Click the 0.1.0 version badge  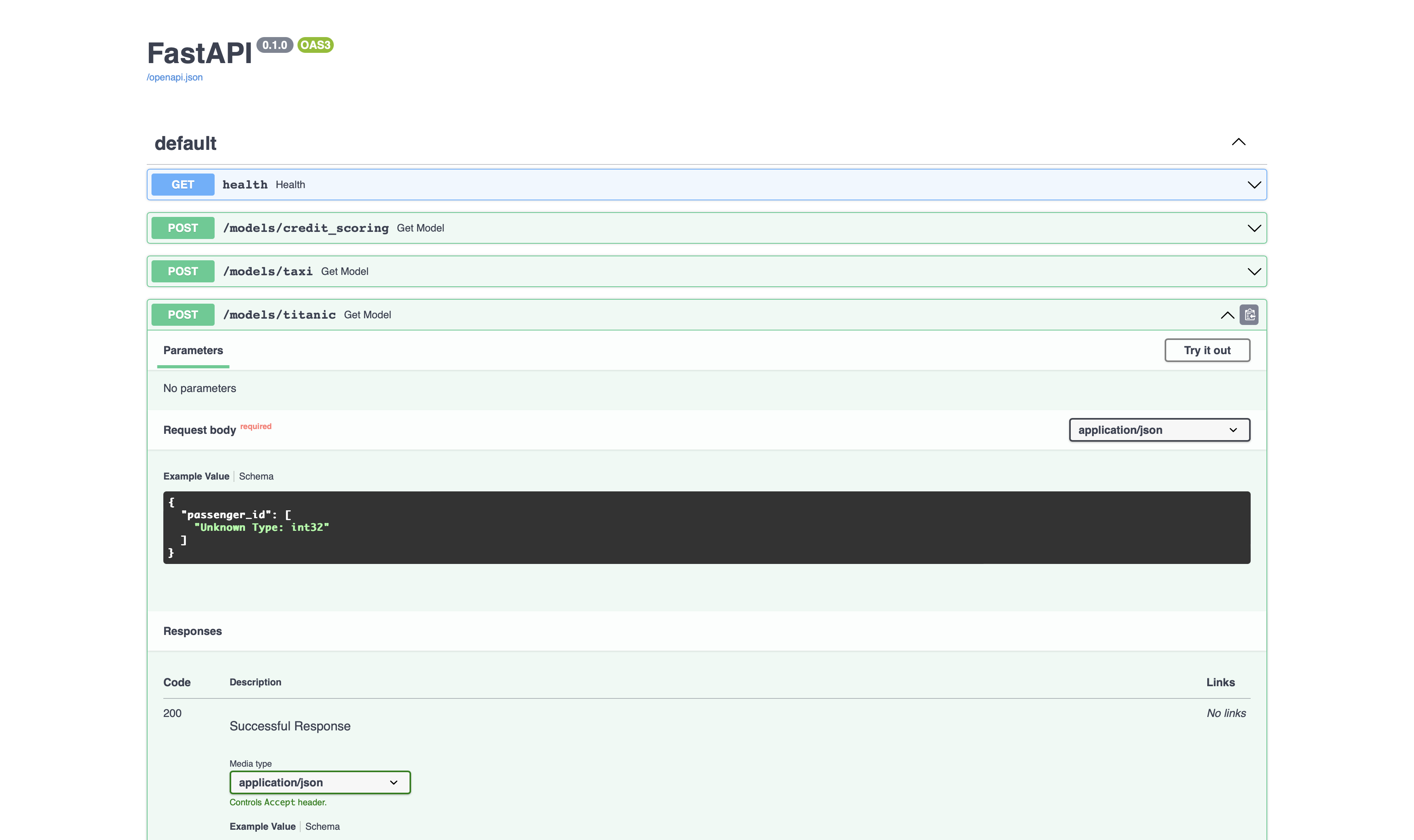[x=275, y=45]
